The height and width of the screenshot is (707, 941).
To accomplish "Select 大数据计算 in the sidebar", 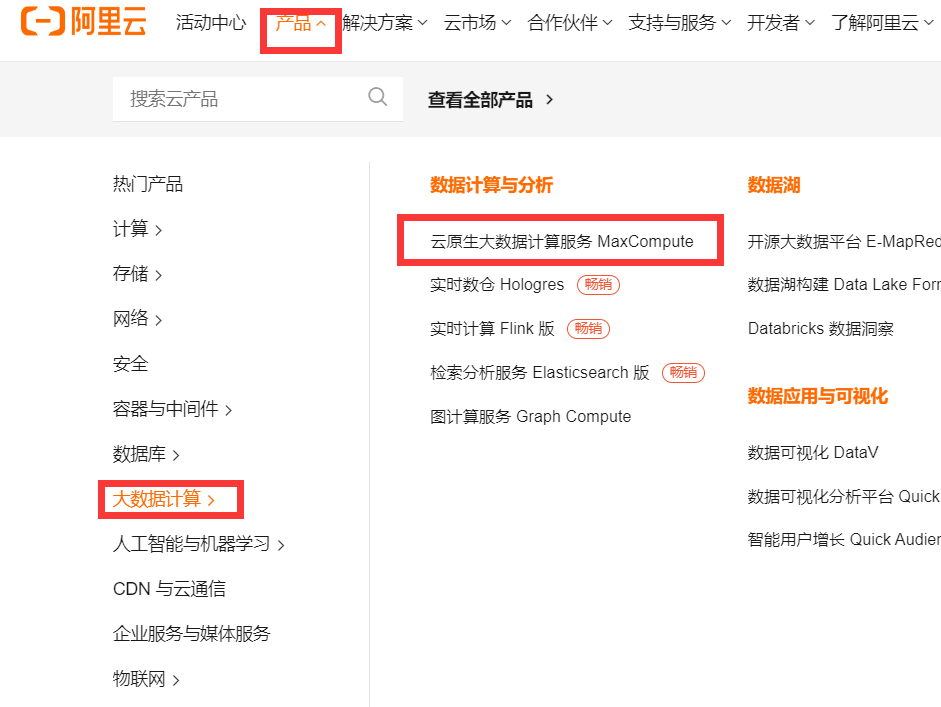I will coord(163,498).
